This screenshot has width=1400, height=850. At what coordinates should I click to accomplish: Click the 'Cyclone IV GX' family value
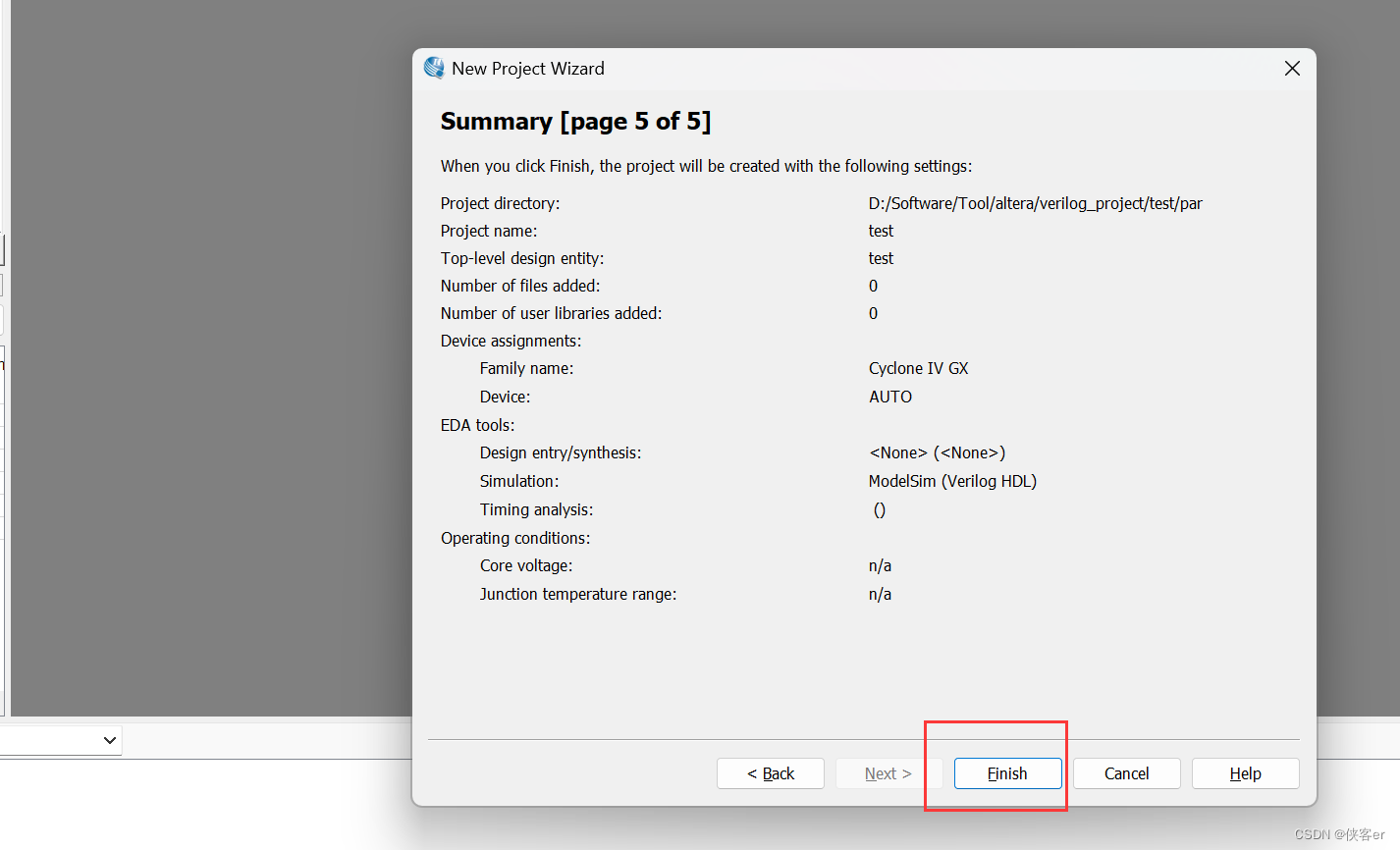point(918,368)
